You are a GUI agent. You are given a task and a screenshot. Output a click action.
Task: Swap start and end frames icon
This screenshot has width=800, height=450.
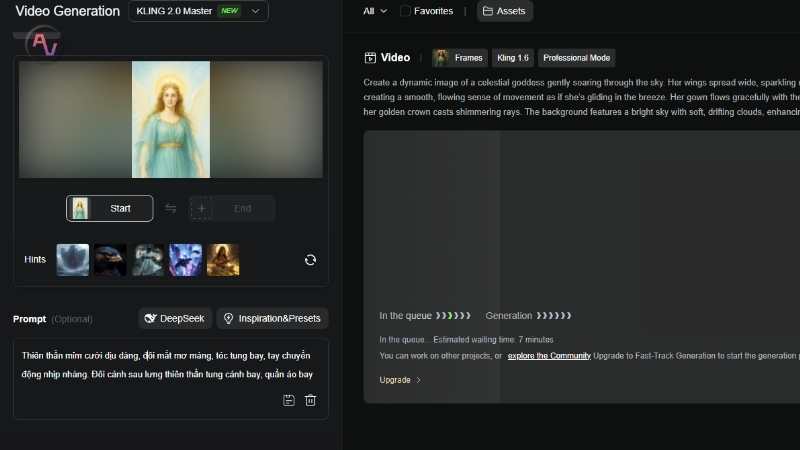(171, 208)
